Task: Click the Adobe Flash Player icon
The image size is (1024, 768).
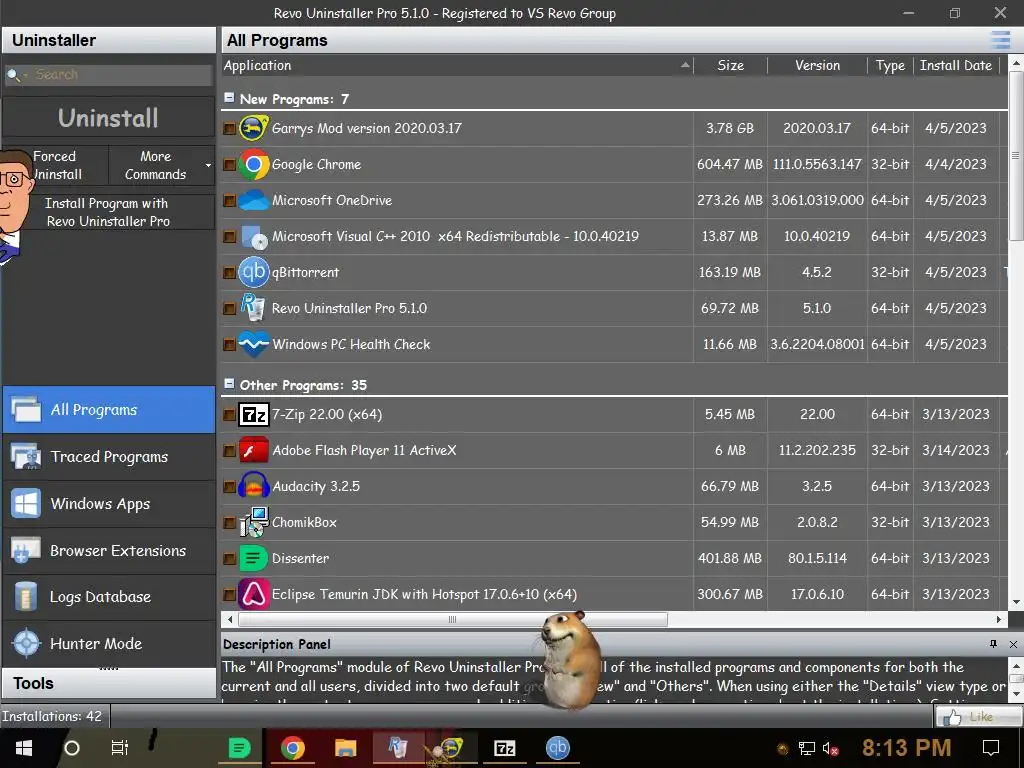Action: pos(253,450)
